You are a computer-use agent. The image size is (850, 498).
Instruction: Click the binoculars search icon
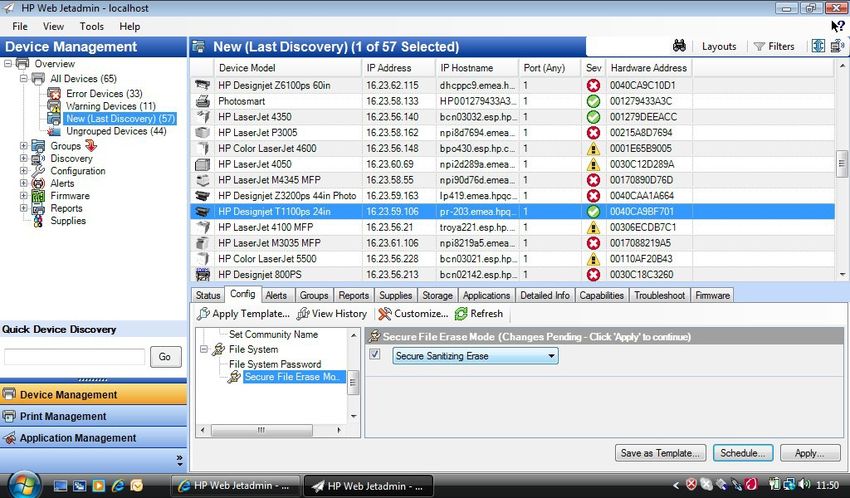coord(679,46)
